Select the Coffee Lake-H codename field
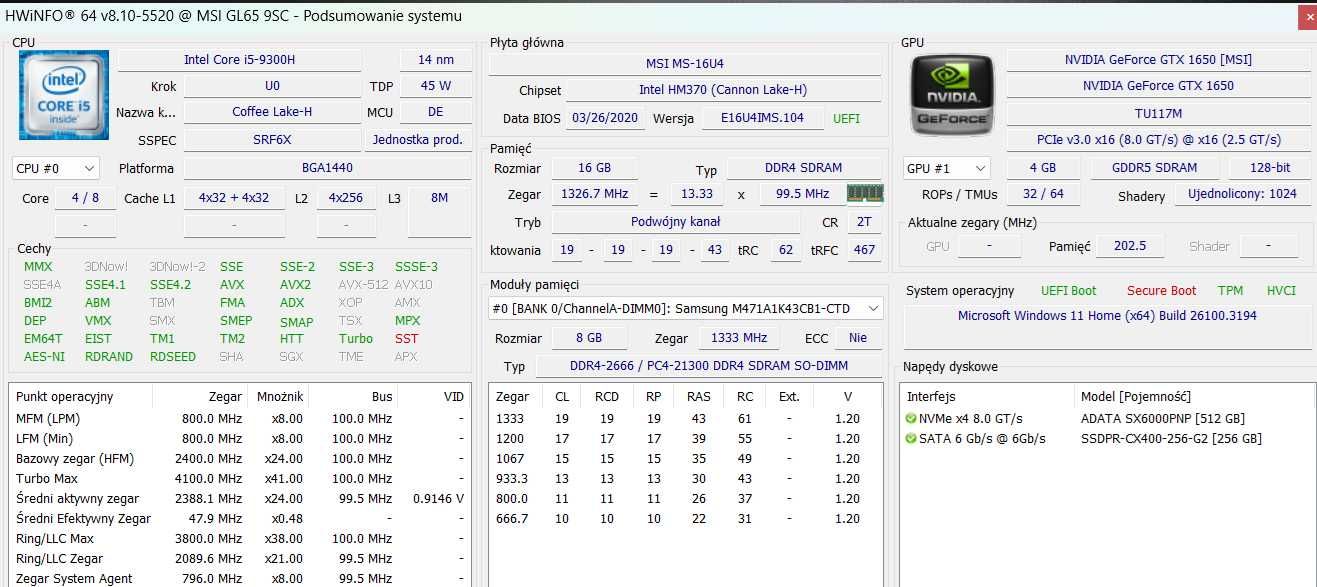This screenshot has width=1317, height=587. pos(272,112)
